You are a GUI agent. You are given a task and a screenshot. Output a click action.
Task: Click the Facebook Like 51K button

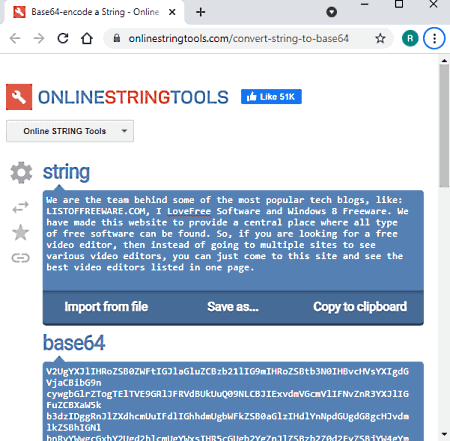pos(271,97)
